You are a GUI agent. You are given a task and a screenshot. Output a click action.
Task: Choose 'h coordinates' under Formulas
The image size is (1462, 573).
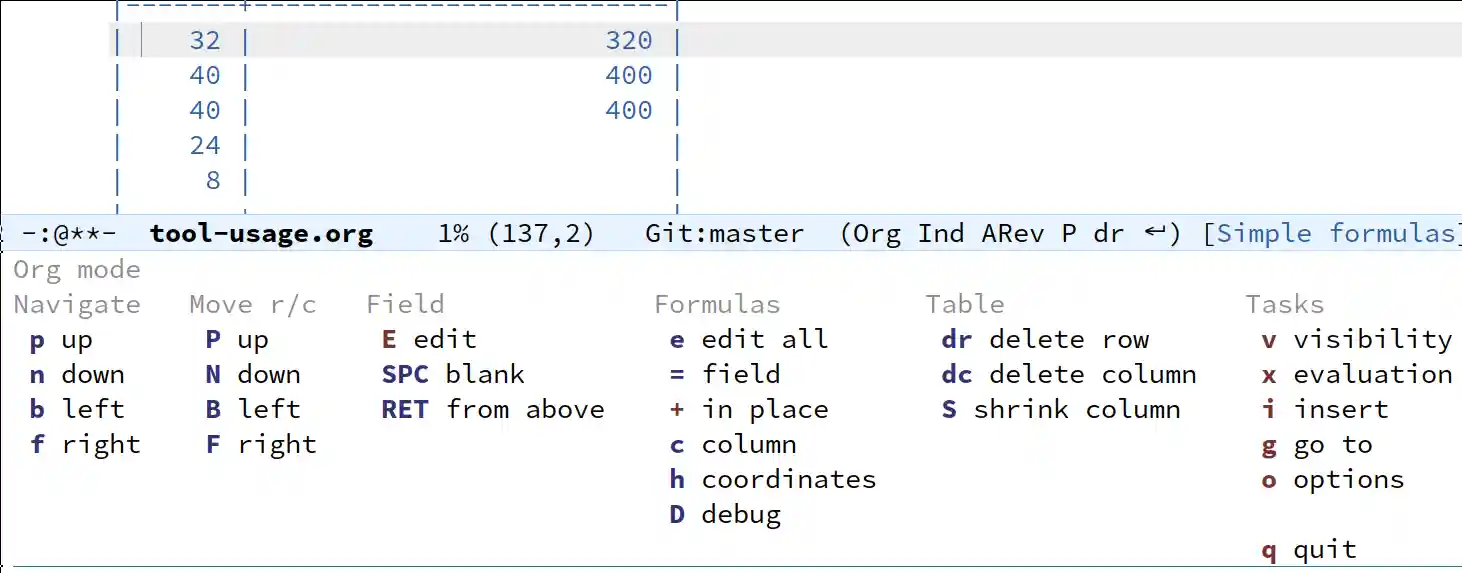(x=773, y=480)
